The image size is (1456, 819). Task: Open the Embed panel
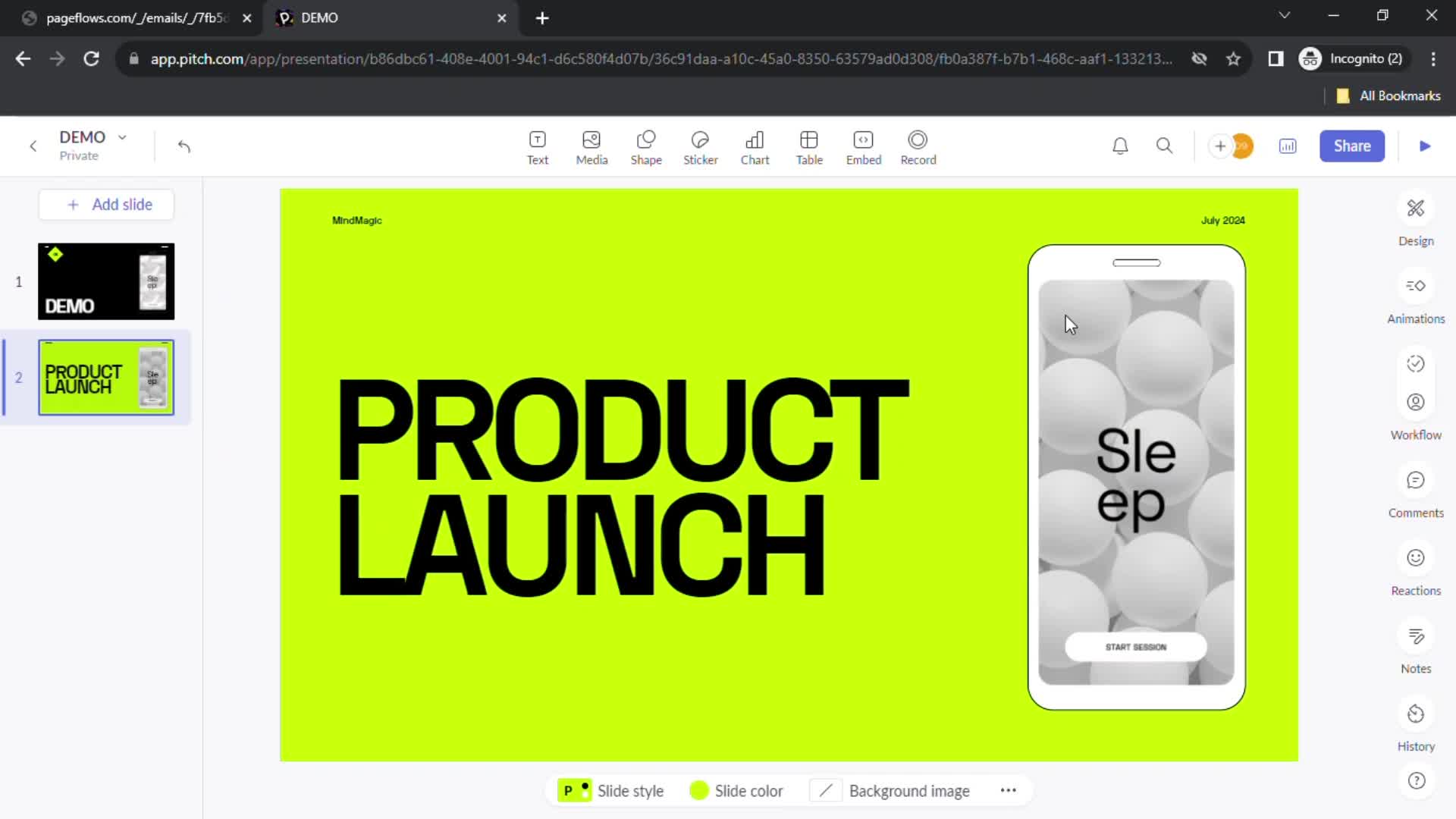tap(863, 146)
